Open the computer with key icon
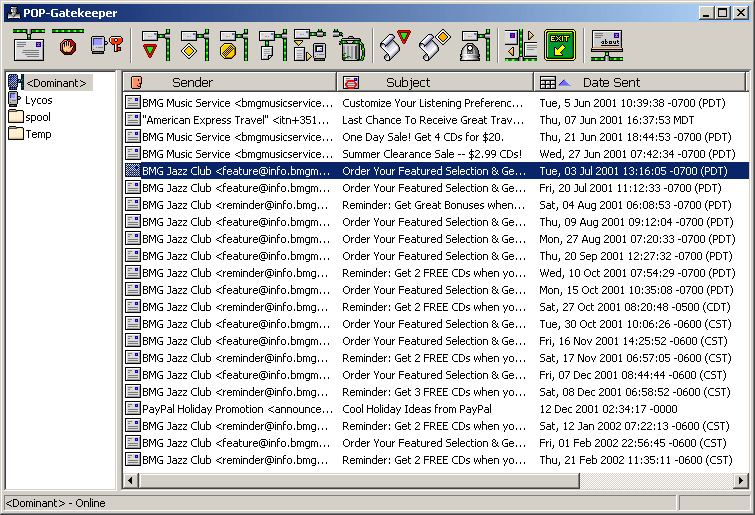Image resolution: width=755 pixels, height=515 pixels. pos(106,45)
